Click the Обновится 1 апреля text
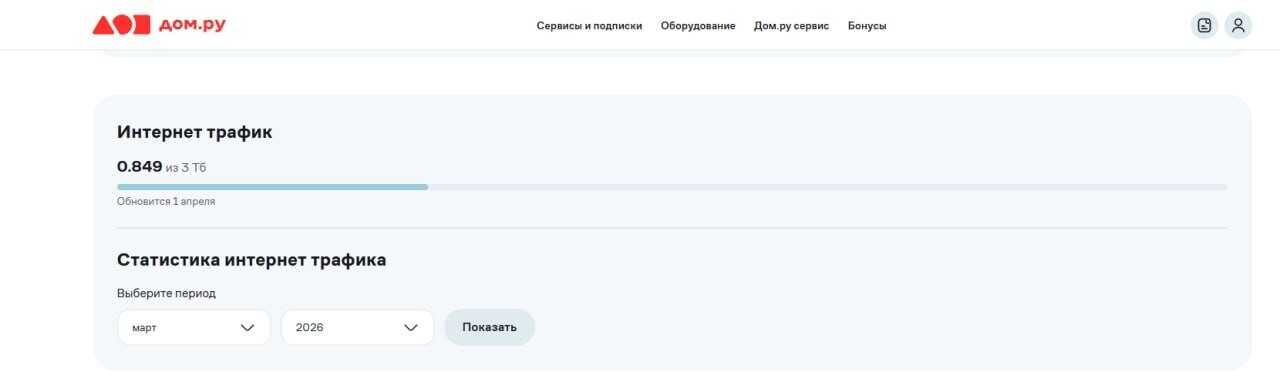 click(x=166, y=201)
